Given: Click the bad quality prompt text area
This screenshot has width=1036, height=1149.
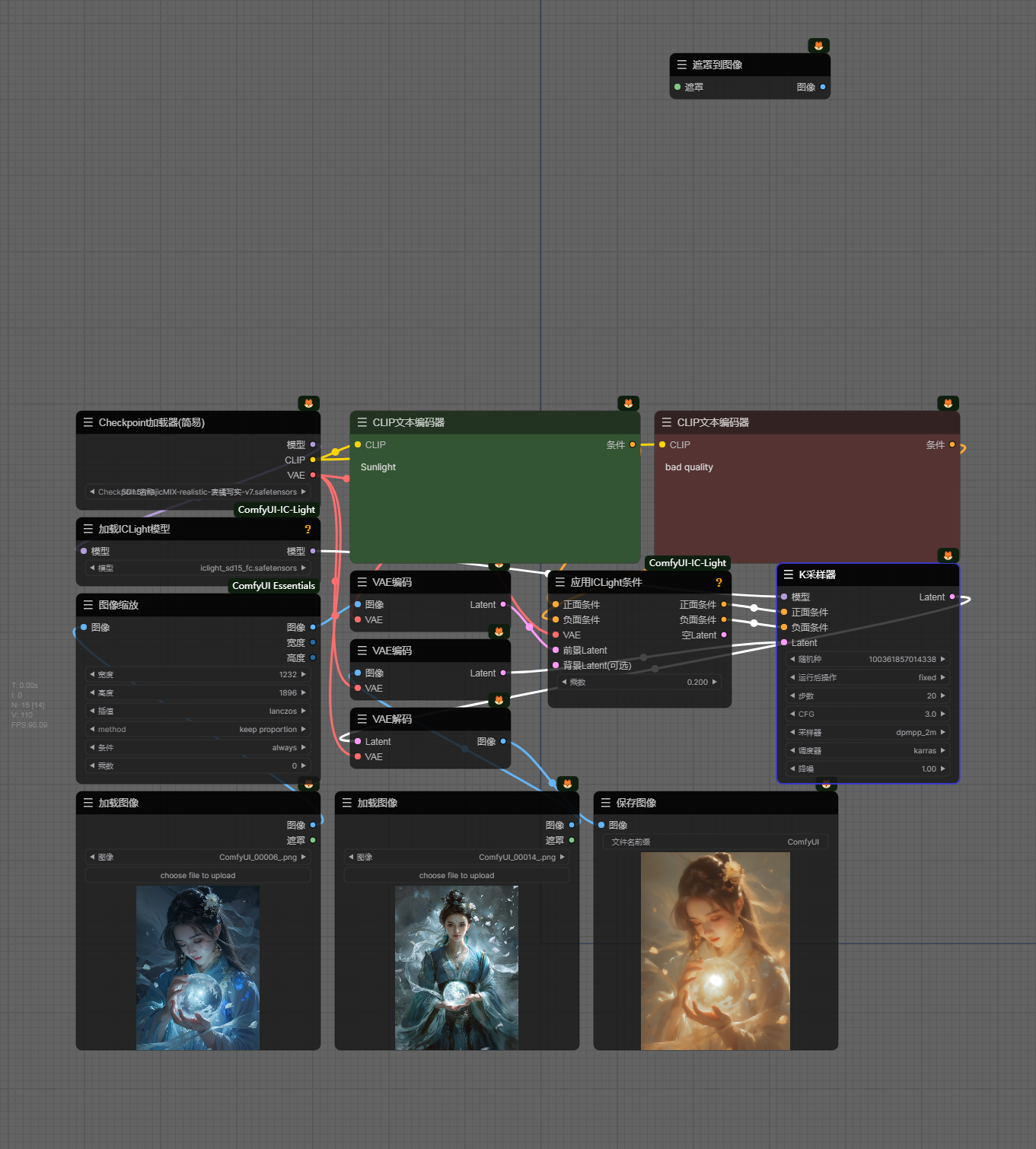Looking at the screenshot, I should (807, 508).
